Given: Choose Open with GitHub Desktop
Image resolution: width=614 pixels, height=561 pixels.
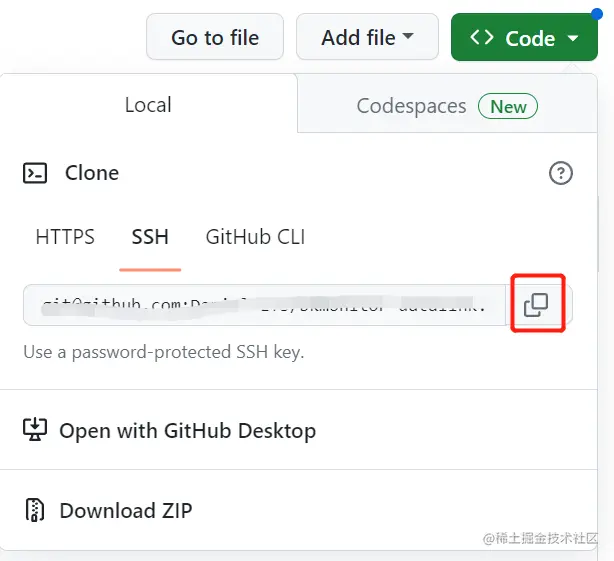Looking at the screenshot, I should [x=187, y=430].
